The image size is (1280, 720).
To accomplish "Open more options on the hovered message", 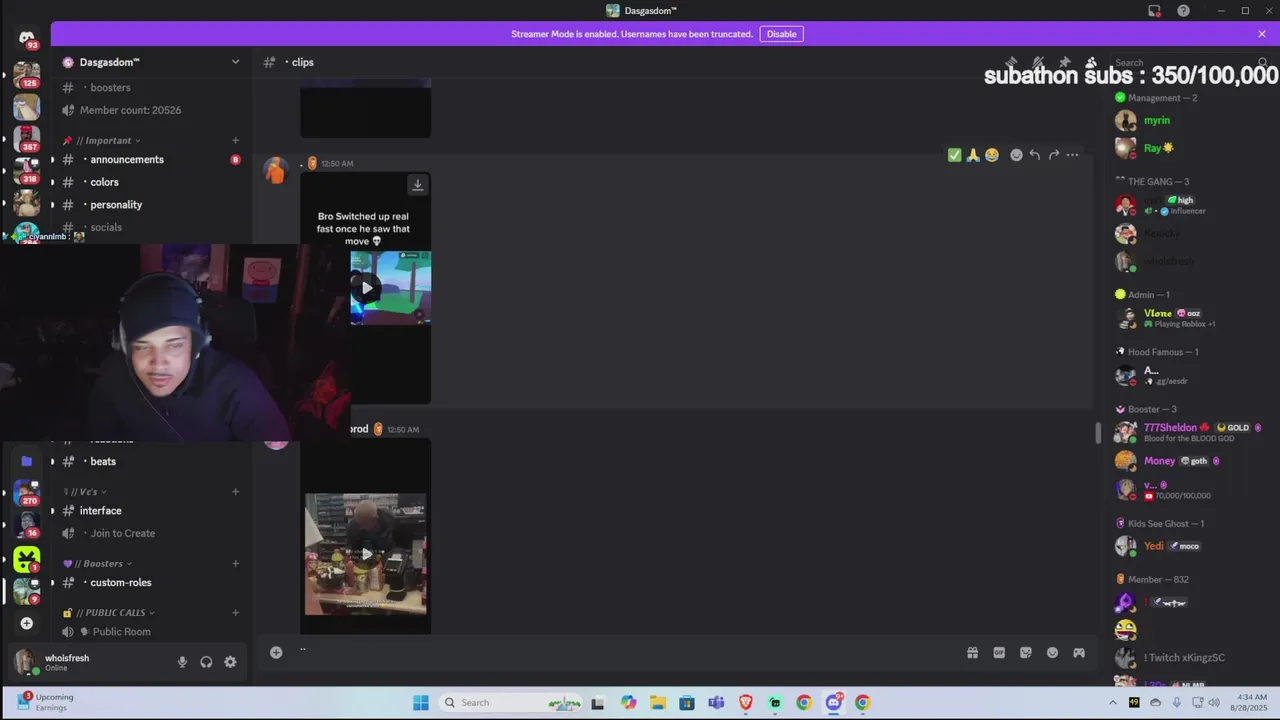I will click(x=1072, y=155).
